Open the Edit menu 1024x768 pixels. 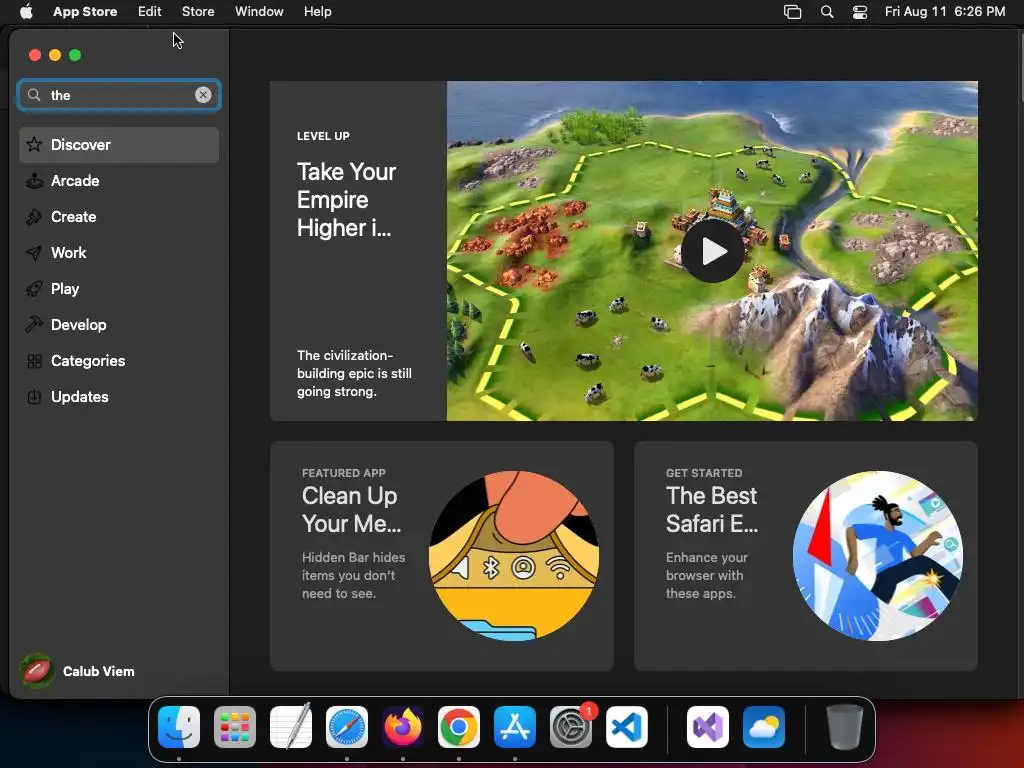point(150,12)
